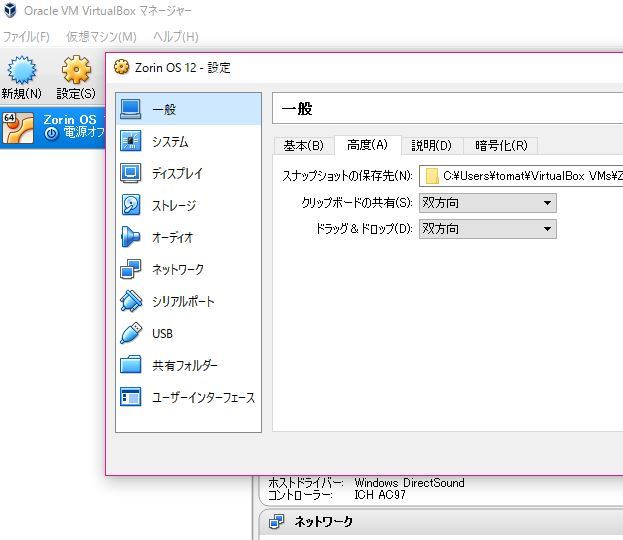Click the 新規(N) toolbar icon
This screenshot has height=540, width=623.
tap(21, 71)
